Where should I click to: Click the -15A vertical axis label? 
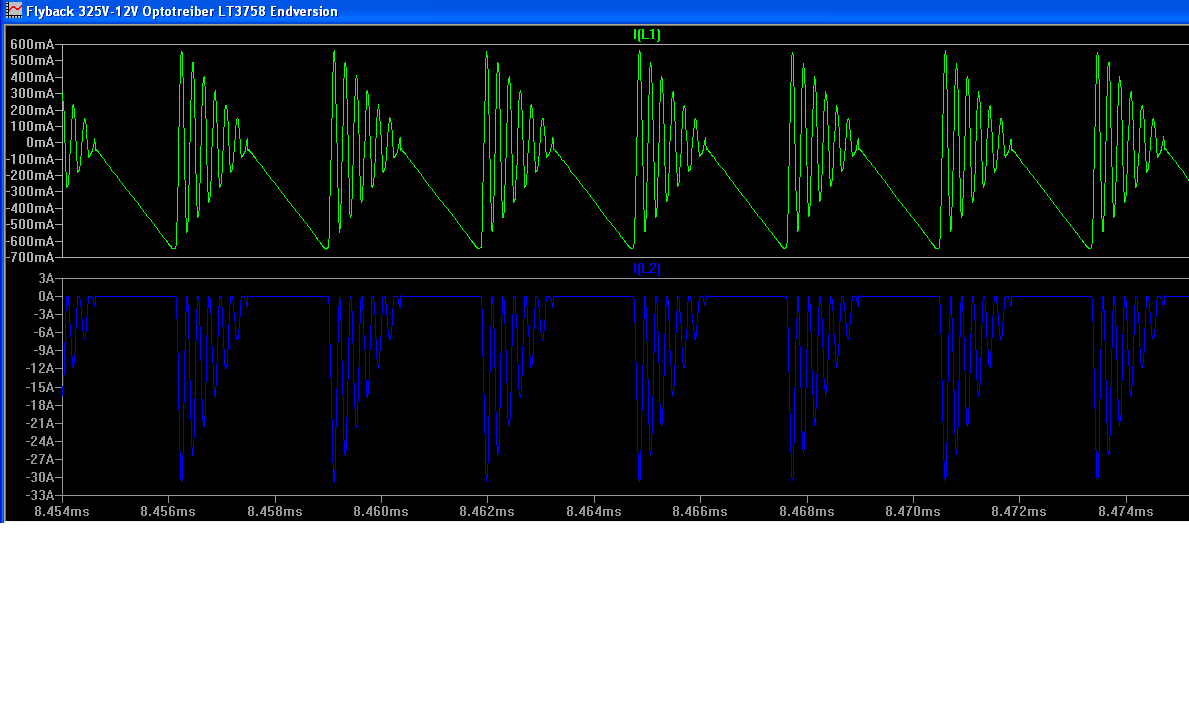pyautogui.click(x=40, y=387)
